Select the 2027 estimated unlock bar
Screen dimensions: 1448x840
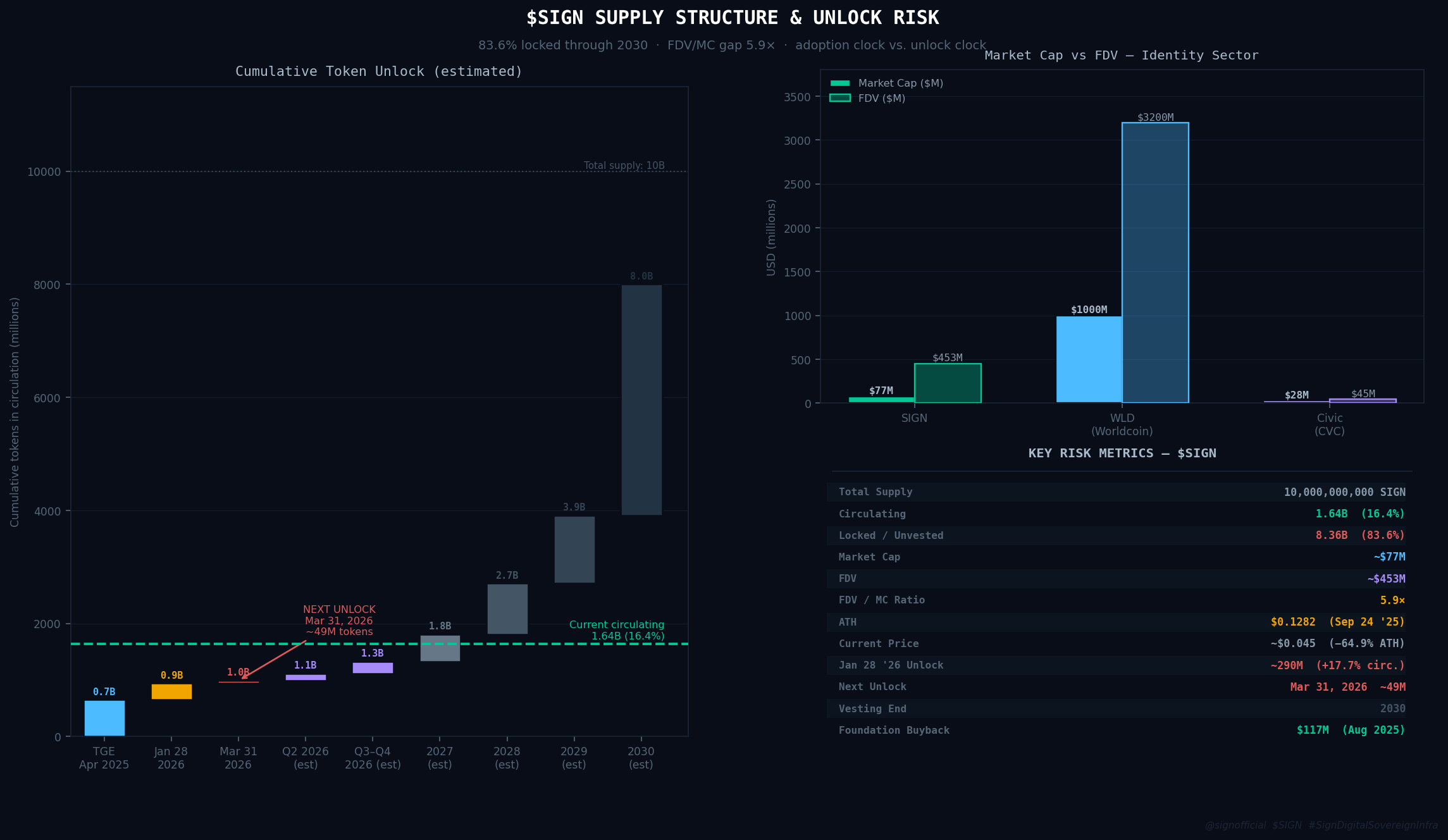(x=440, y=648)
